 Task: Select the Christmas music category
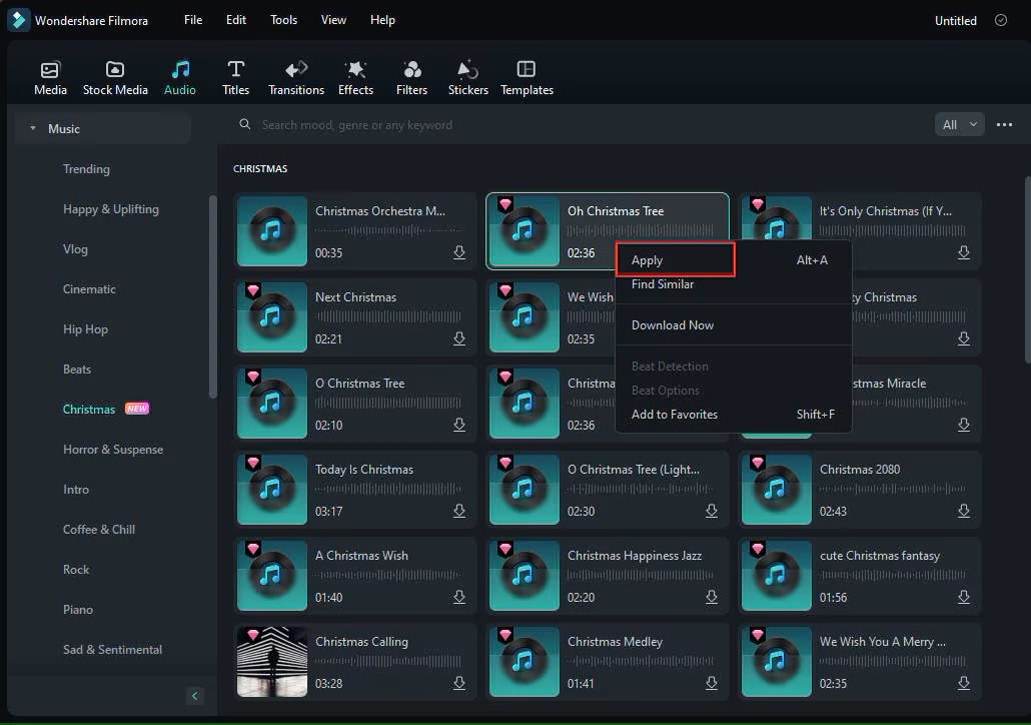point(89,409)
